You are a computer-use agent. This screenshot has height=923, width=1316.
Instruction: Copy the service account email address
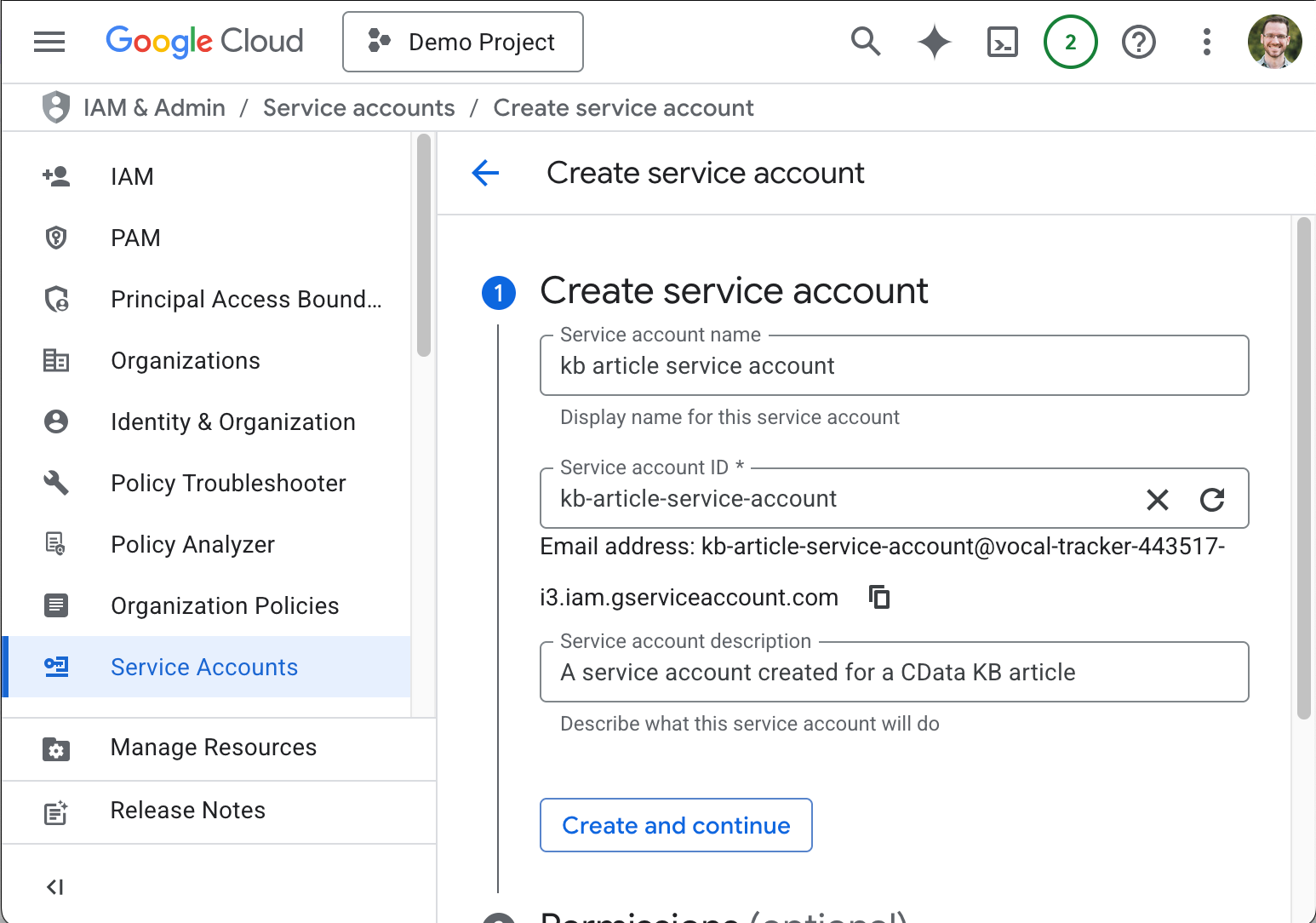[879, 597]
